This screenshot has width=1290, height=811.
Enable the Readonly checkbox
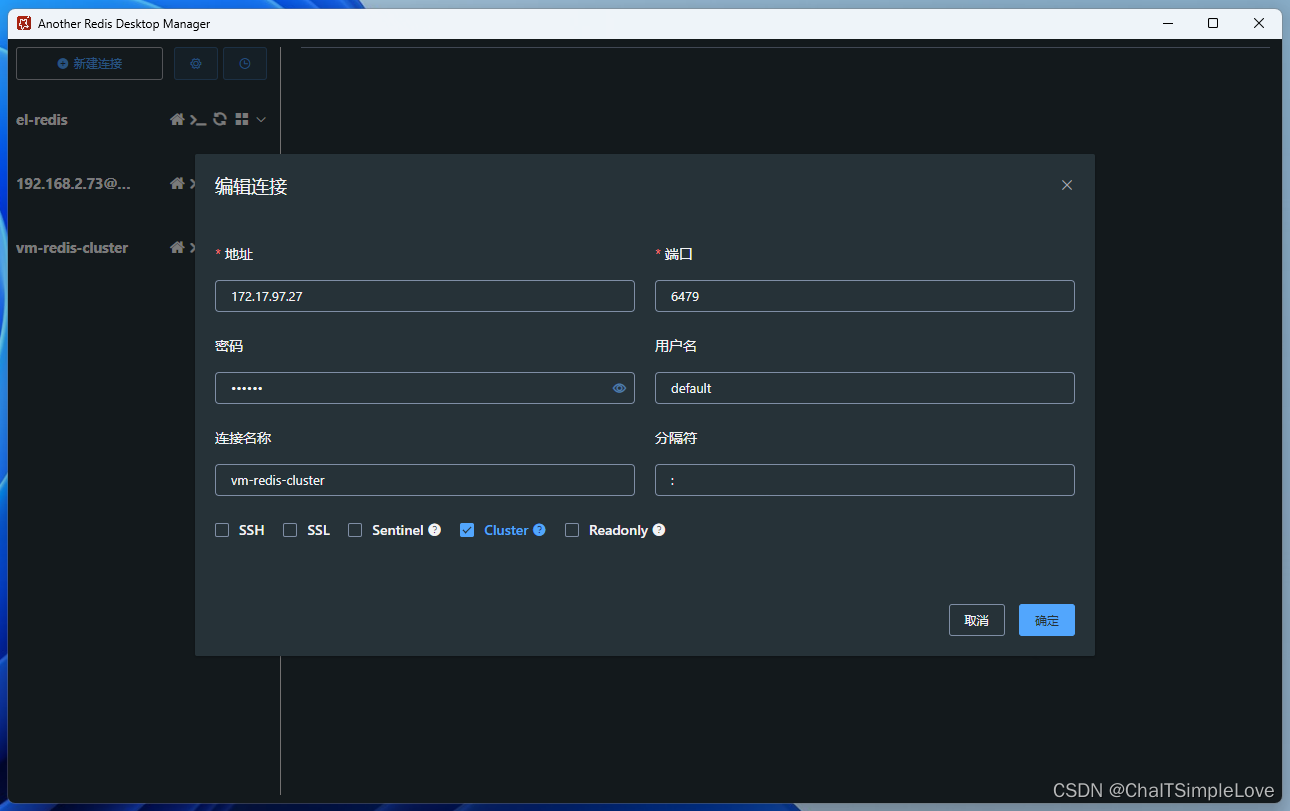click(x=572, y=530)
